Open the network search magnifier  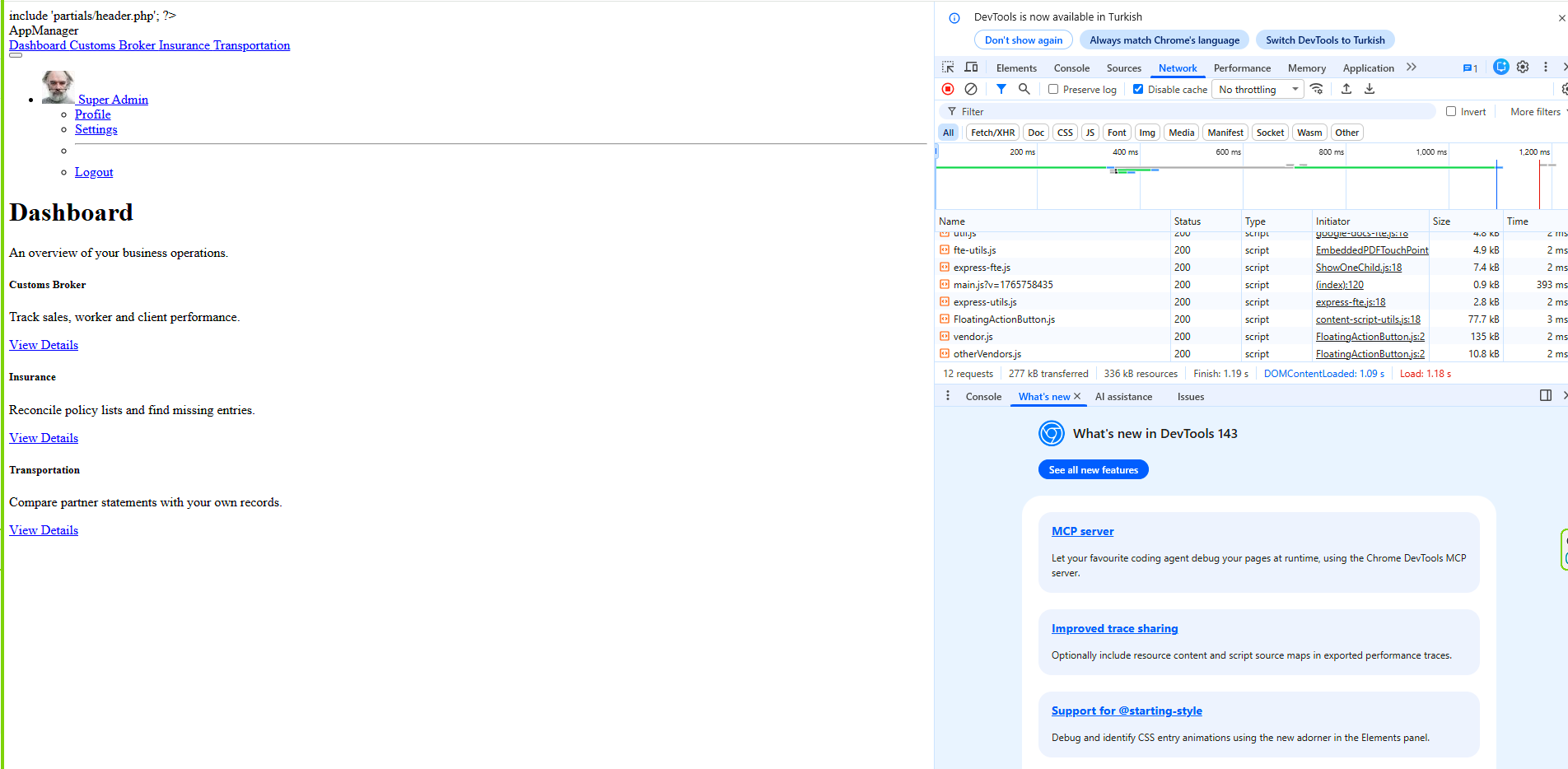click(x=1024, y=89)
